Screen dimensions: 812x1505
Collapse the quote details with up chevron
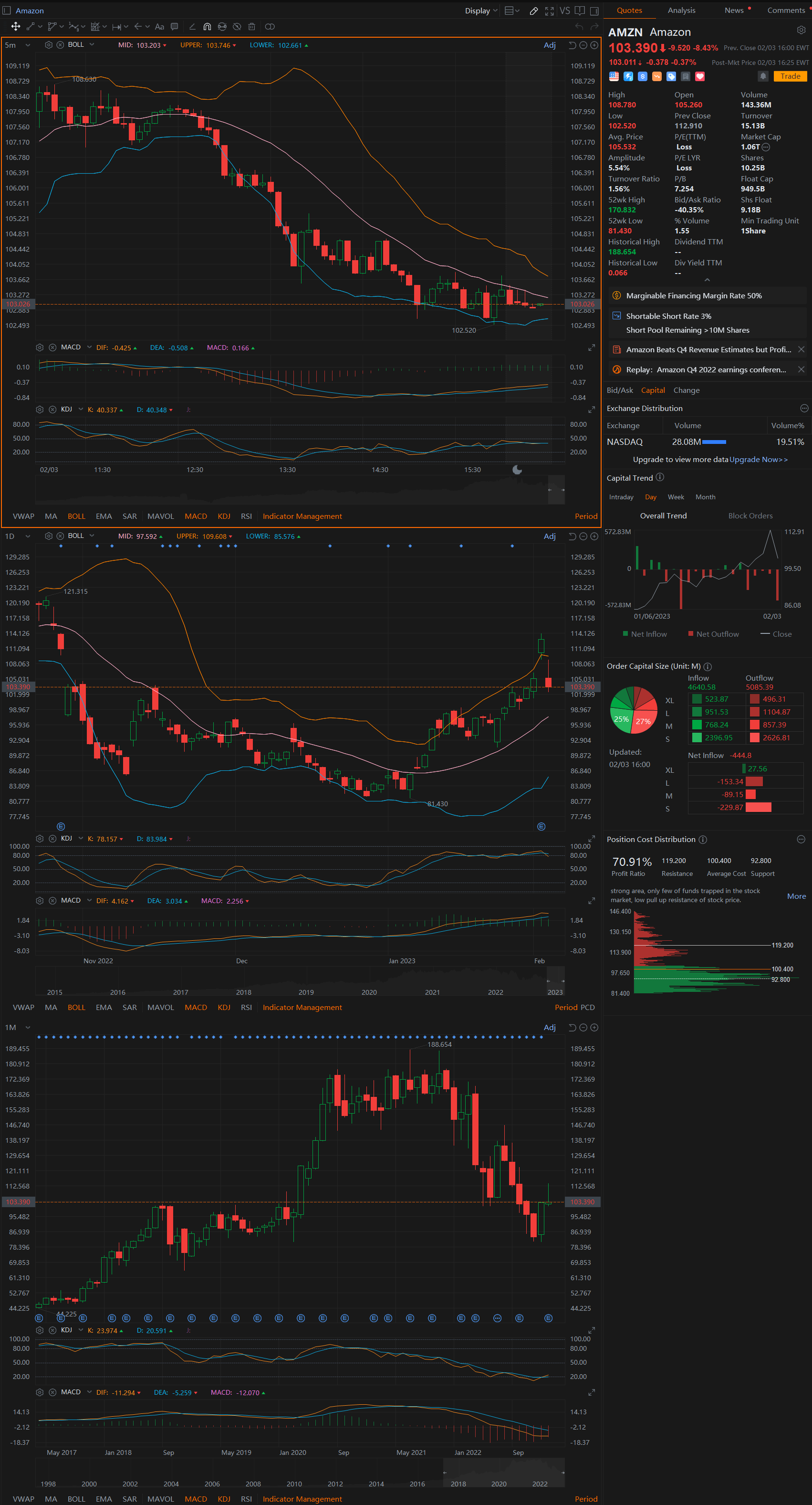707,280
